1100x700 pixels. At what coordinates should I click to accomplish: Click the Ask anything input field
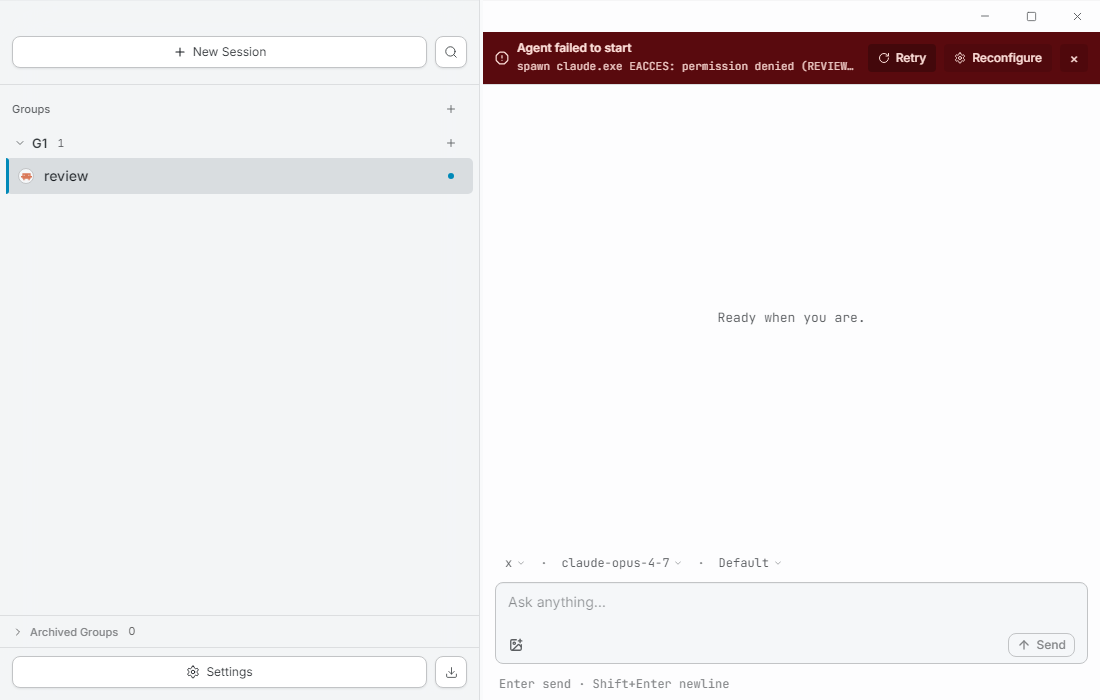[790, 602]
